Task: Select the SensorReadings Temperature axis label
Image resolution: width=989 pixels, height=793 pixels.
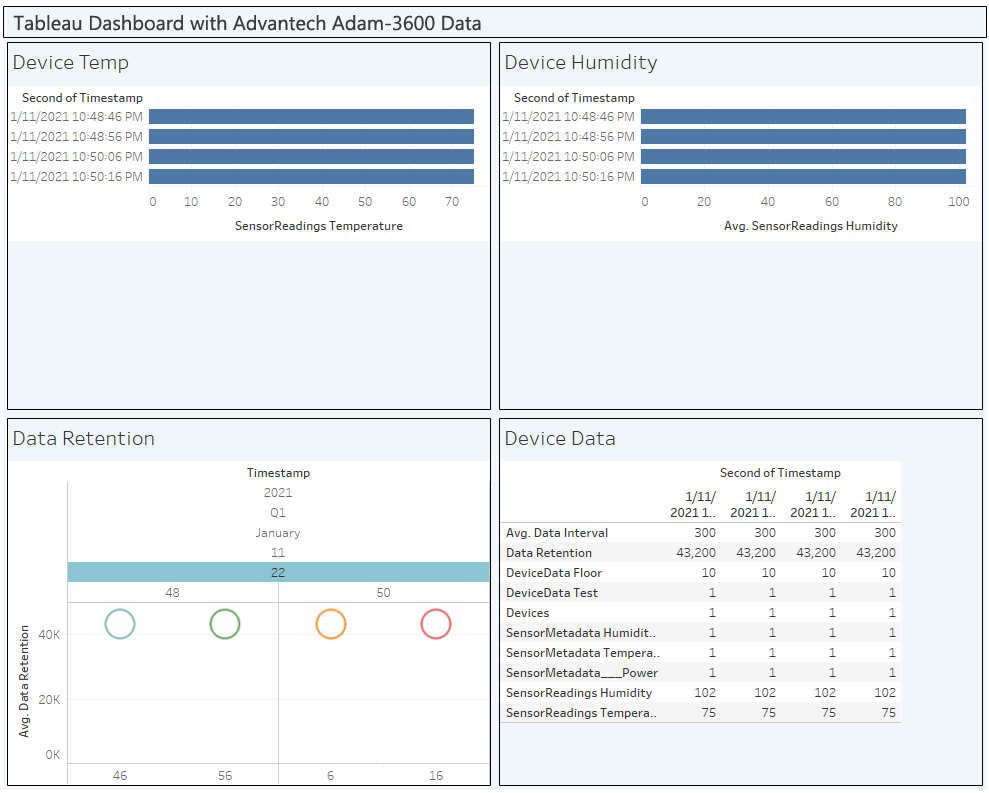Action: click(319, 226)
